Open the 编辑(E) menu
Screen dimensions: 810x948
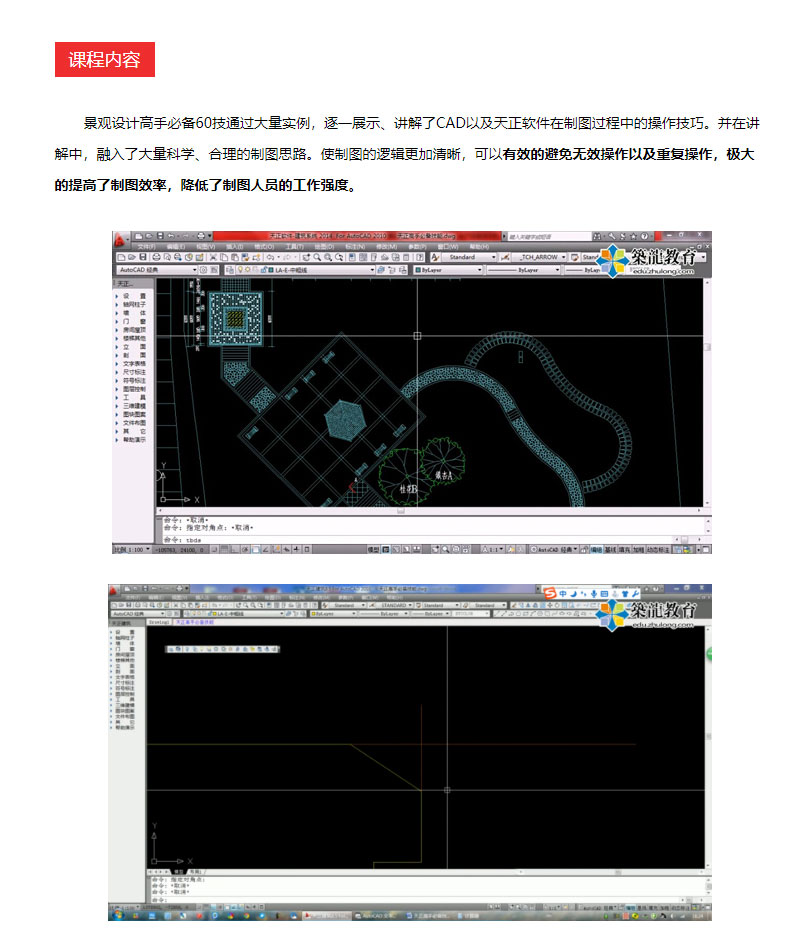(176, 247)
